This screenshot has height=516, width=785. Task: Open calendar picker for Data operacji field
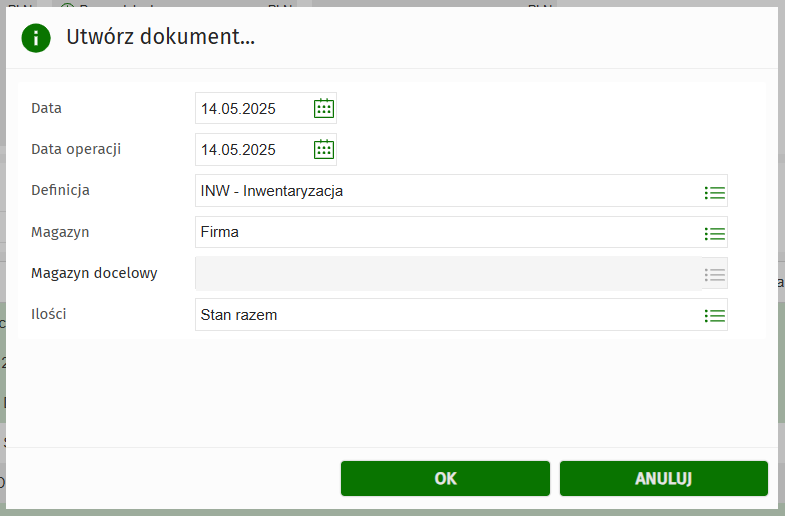(x=323, y=149)
